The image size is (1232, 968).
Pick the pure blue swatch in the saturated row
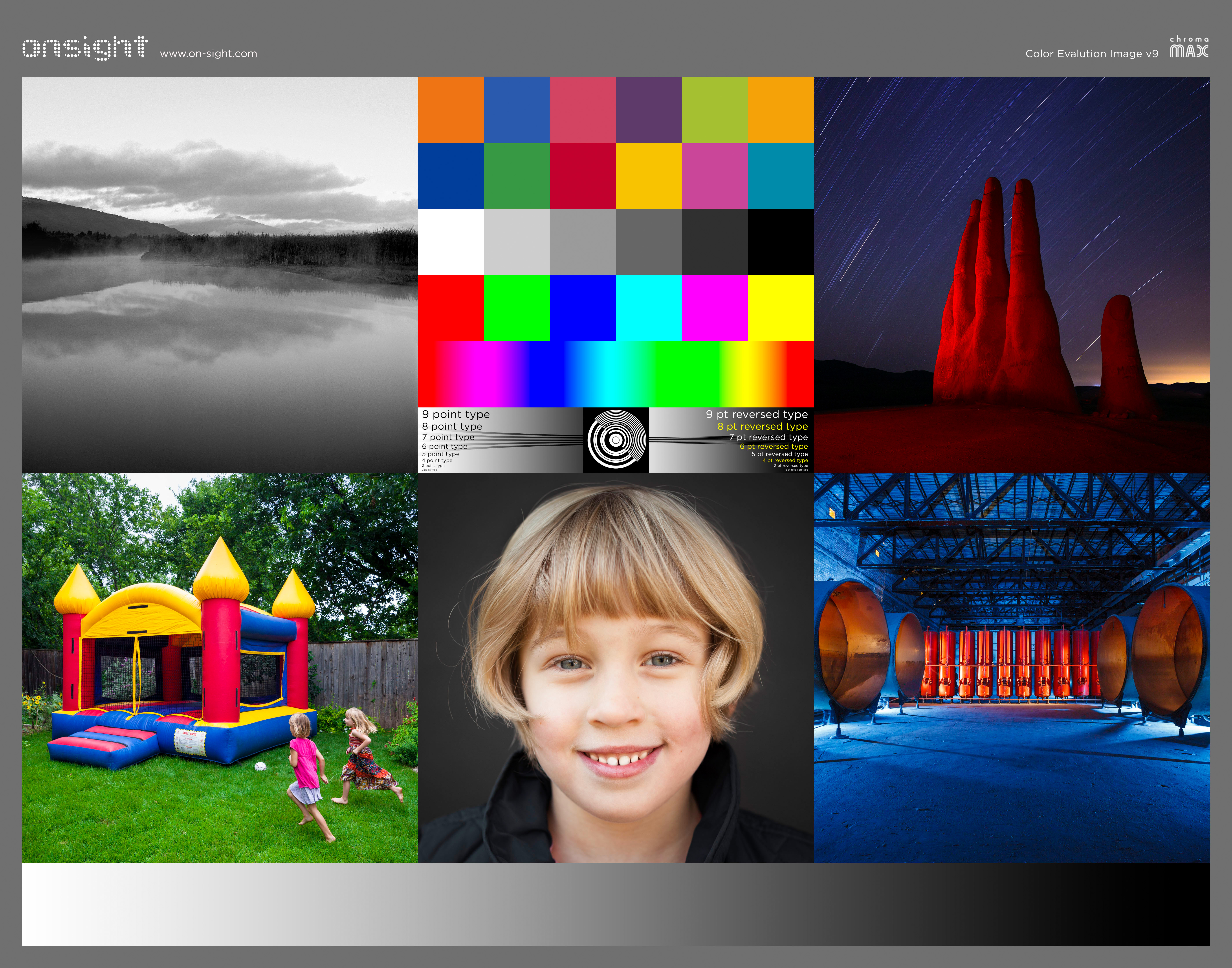(x=583, y=308)
